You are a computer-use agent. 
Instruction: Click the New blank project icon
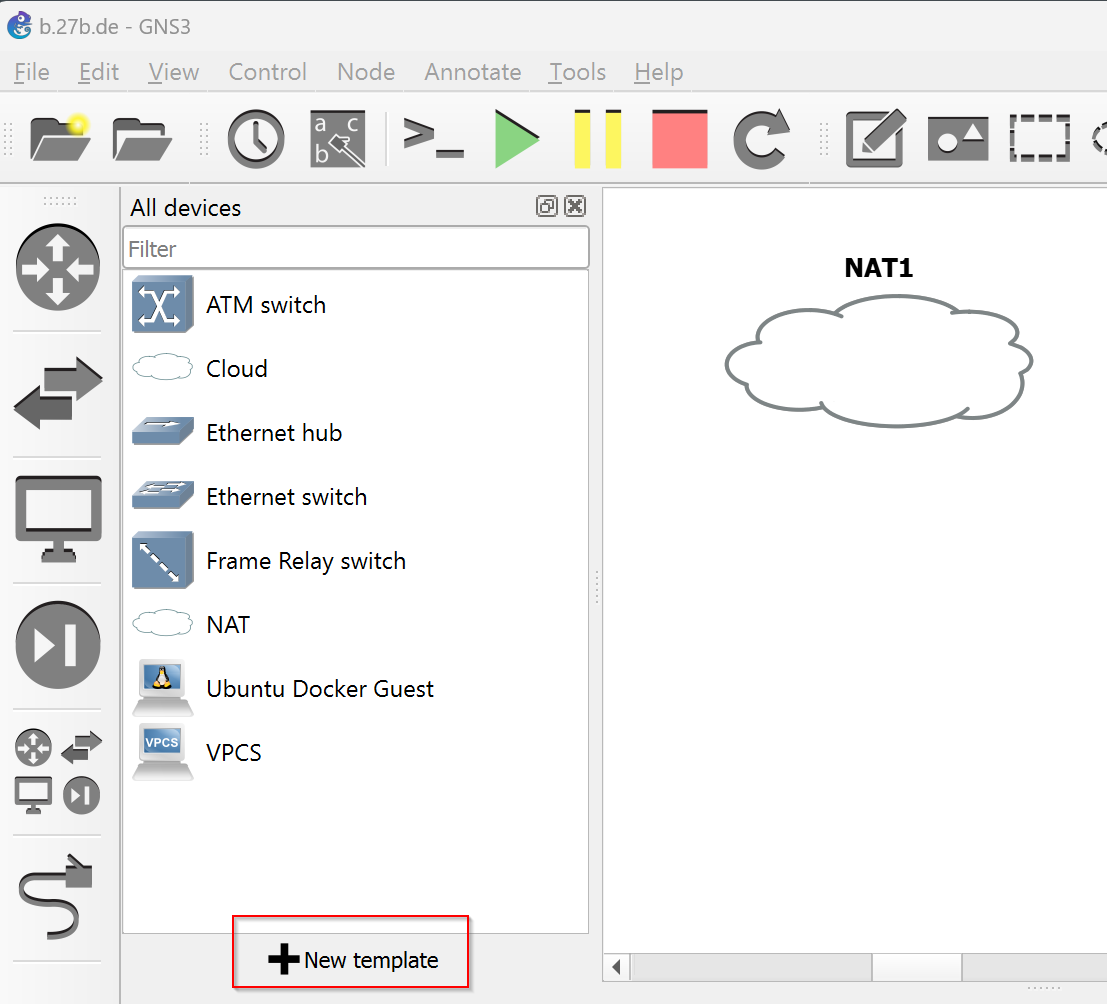point(60,138)
